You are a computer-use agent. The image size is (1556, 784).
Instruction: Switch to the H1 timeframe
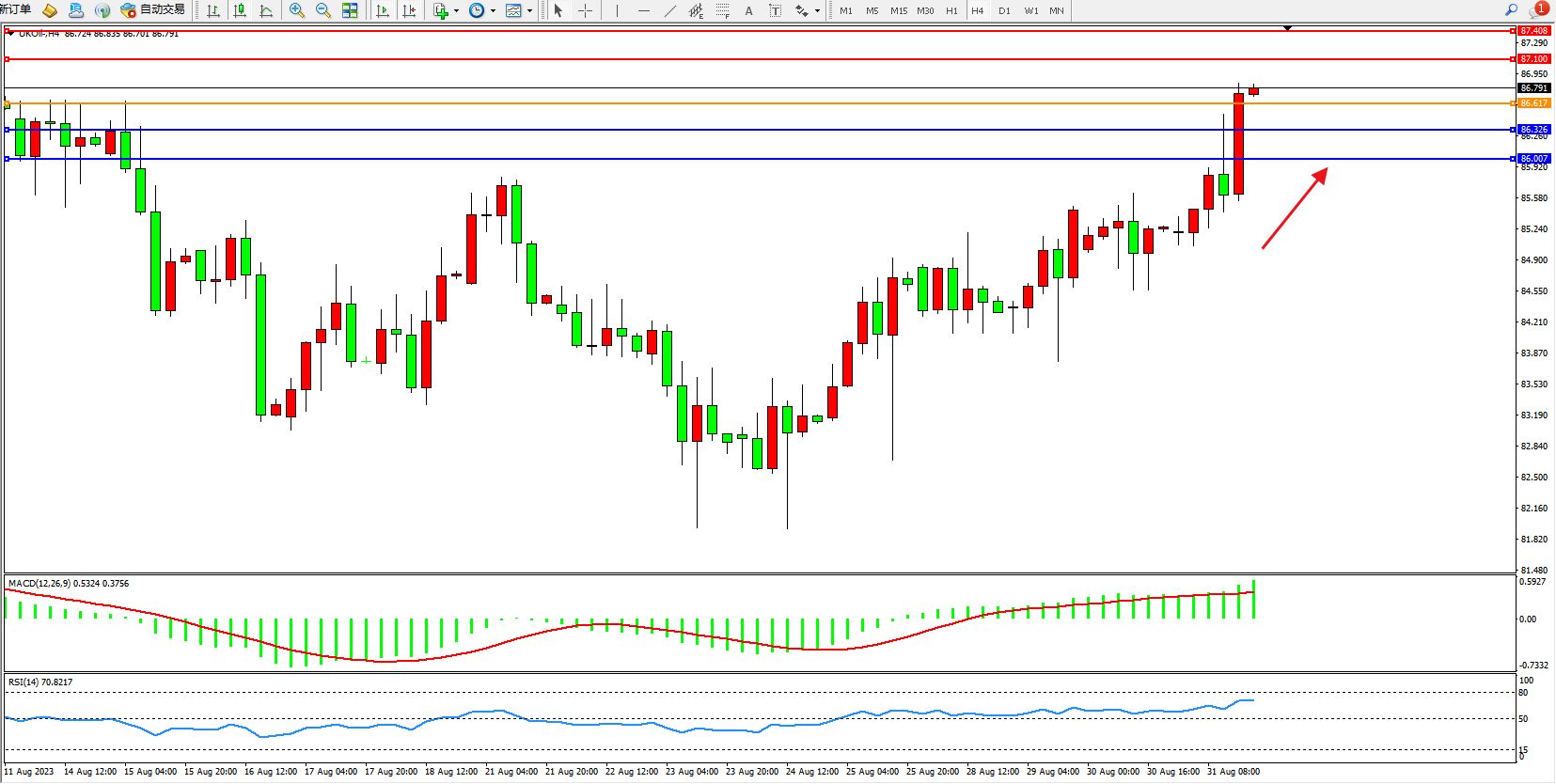951,10
